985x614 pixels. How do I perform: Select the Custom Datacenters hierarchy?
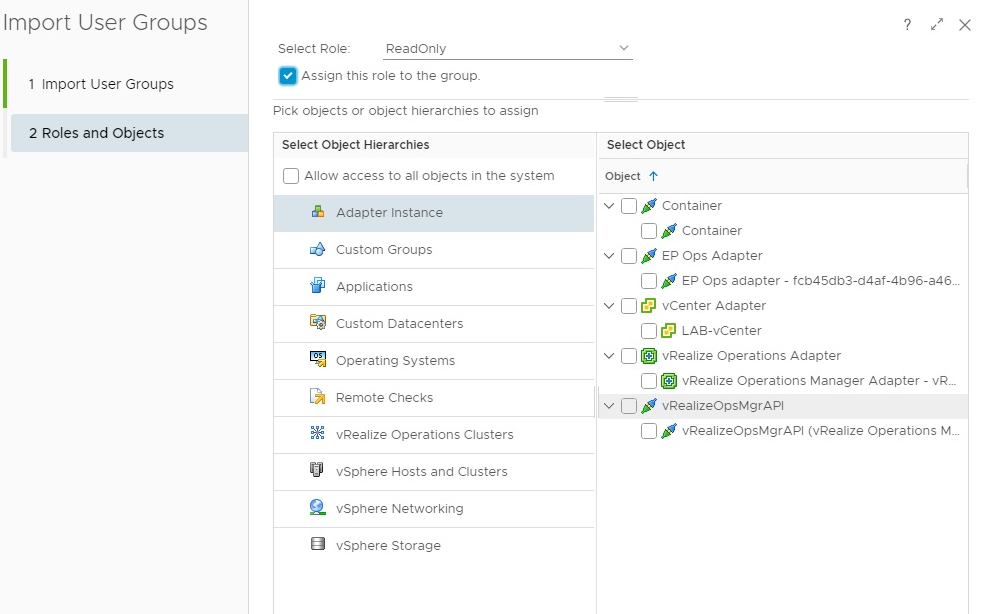click(x=433, y=324)
